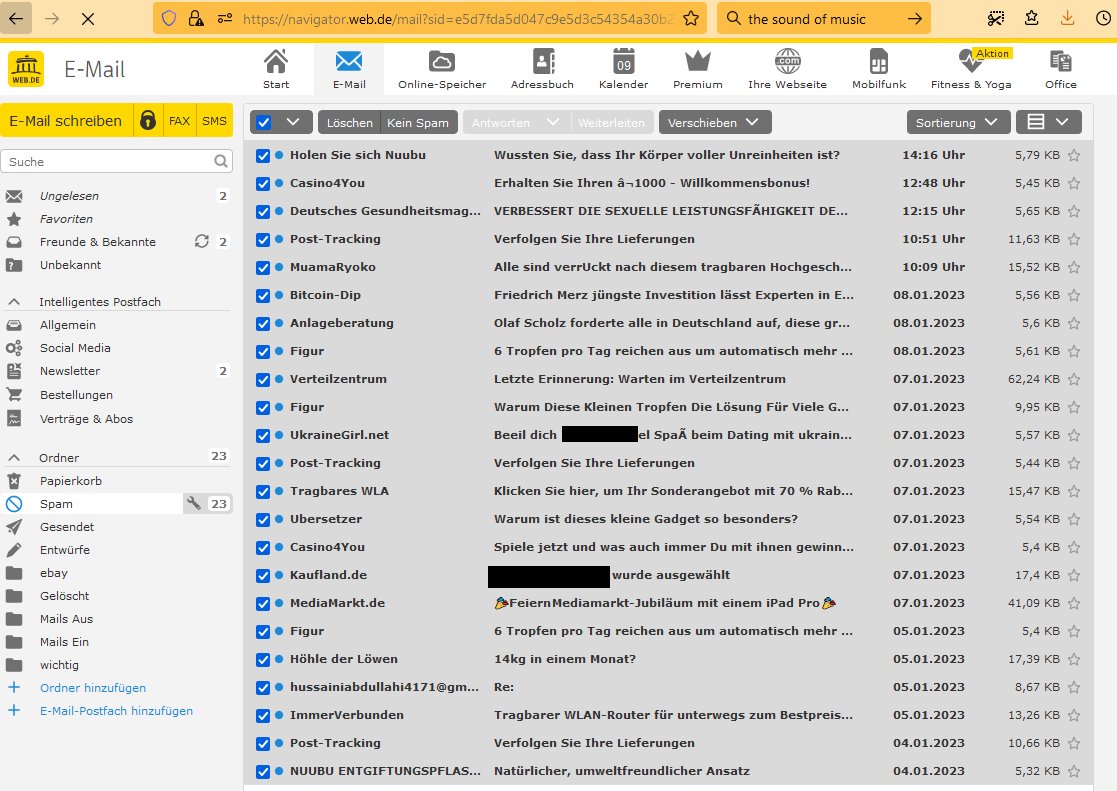Open the ebay folder

[53, 573]
